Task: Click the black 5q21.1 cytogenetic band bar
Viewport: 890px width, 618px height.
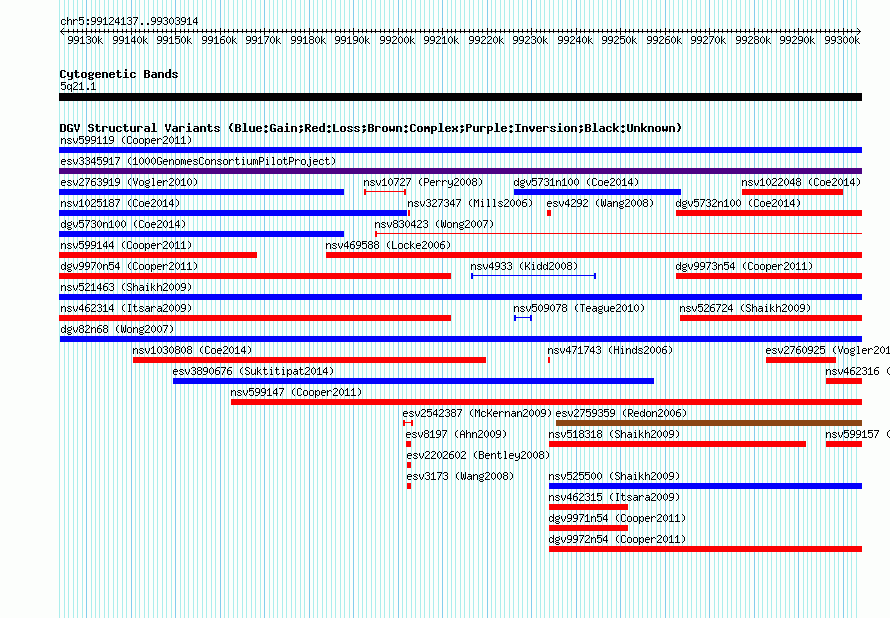Action: point(460,97)
